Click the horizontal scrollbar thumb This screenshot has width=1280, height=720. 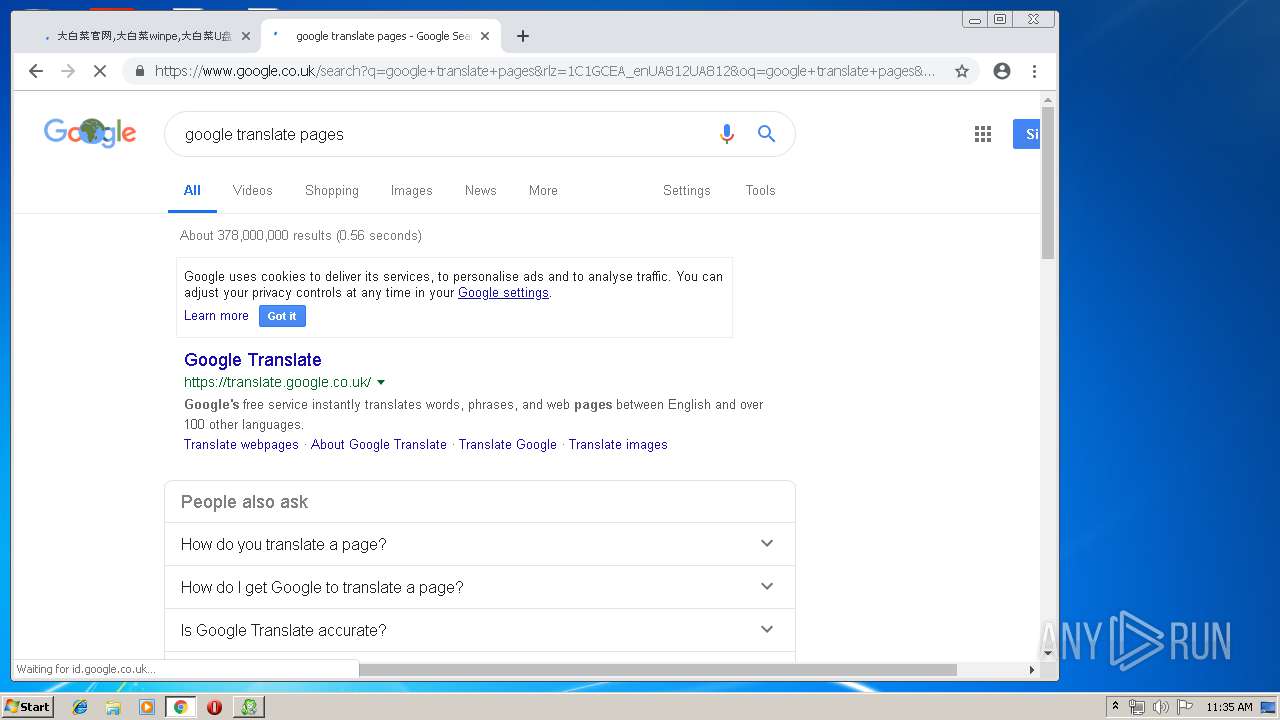(658, 669)
